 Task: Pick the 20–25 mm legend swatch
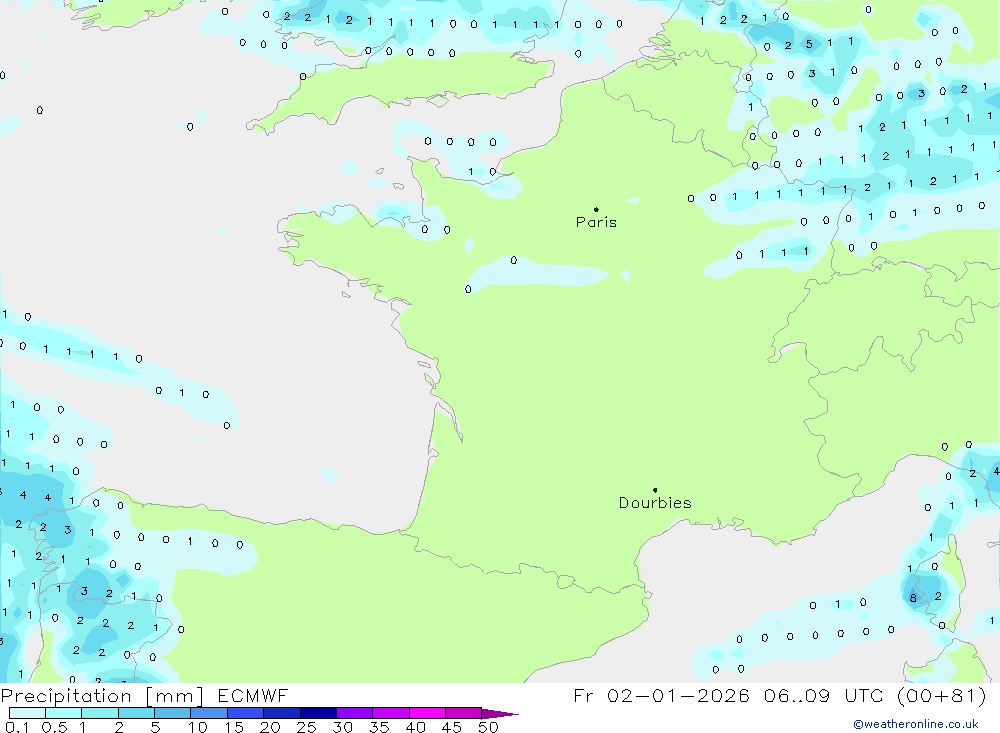click(x=281, y=713)
